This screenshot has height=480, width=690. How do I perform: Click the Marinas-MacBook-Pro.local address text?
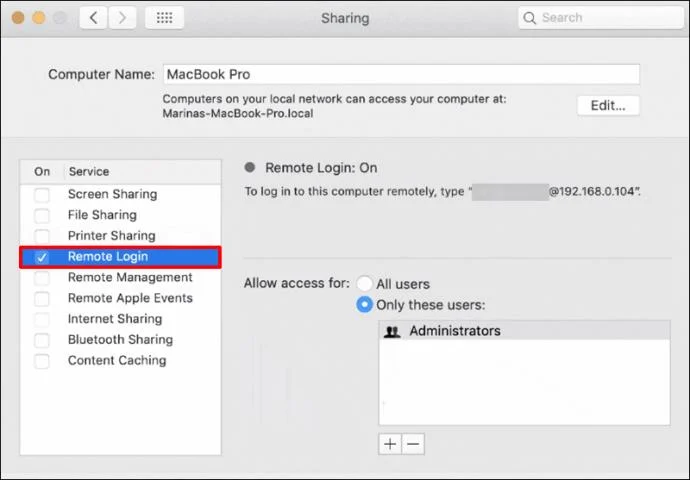[238, 114]
